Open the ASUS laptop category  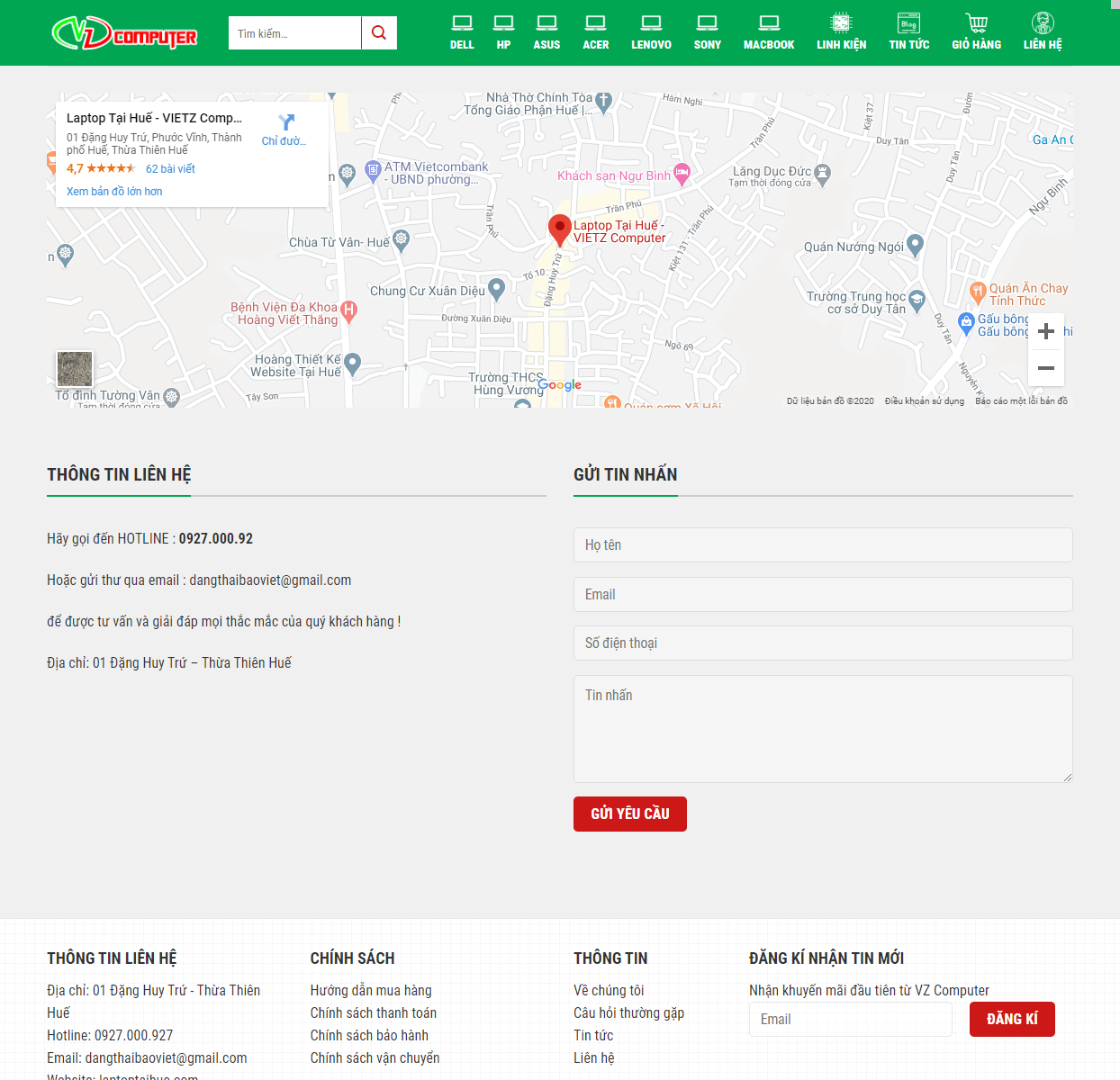(x=546, y=32)
